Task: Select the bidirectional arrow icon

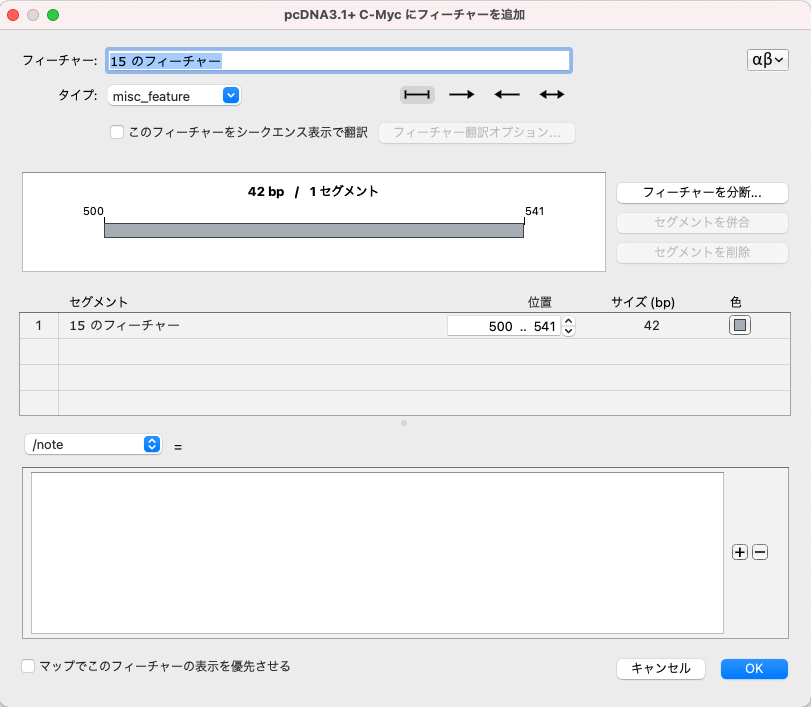Action: [551, 94]
